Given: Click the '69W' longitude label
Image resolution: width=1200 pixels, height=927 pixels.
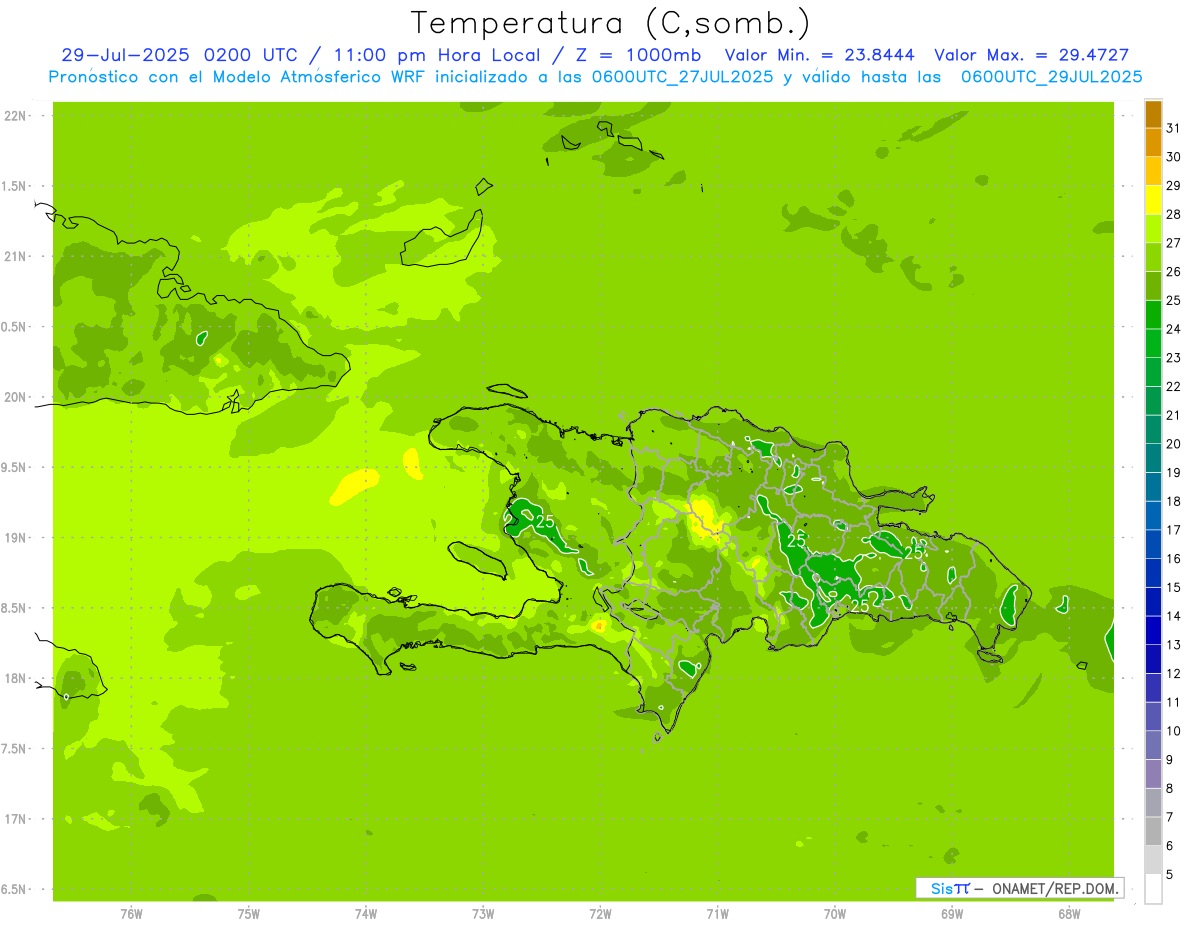Looking at the screenshot, I should tap(952, 914).
